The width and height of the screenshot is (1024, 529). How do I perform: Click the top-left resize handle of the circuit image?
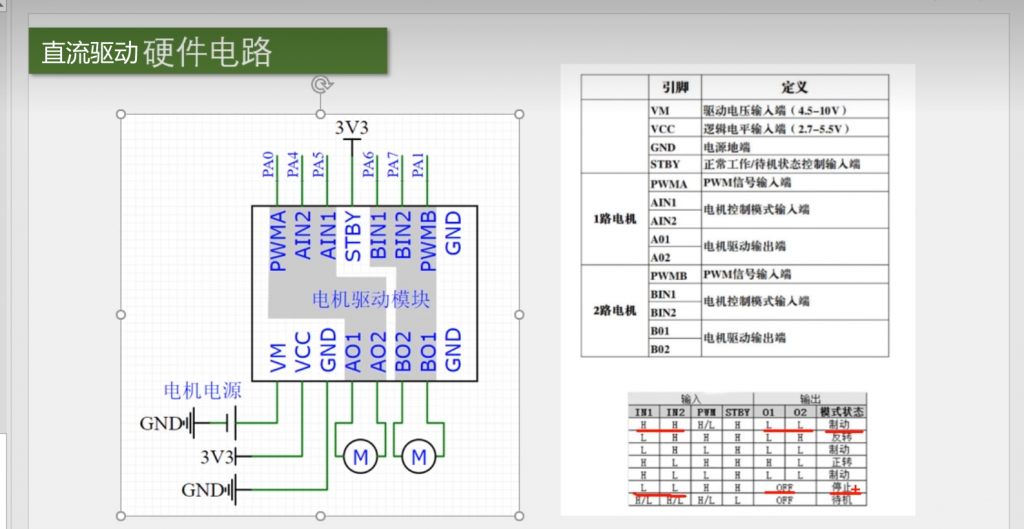coord(122,114)
